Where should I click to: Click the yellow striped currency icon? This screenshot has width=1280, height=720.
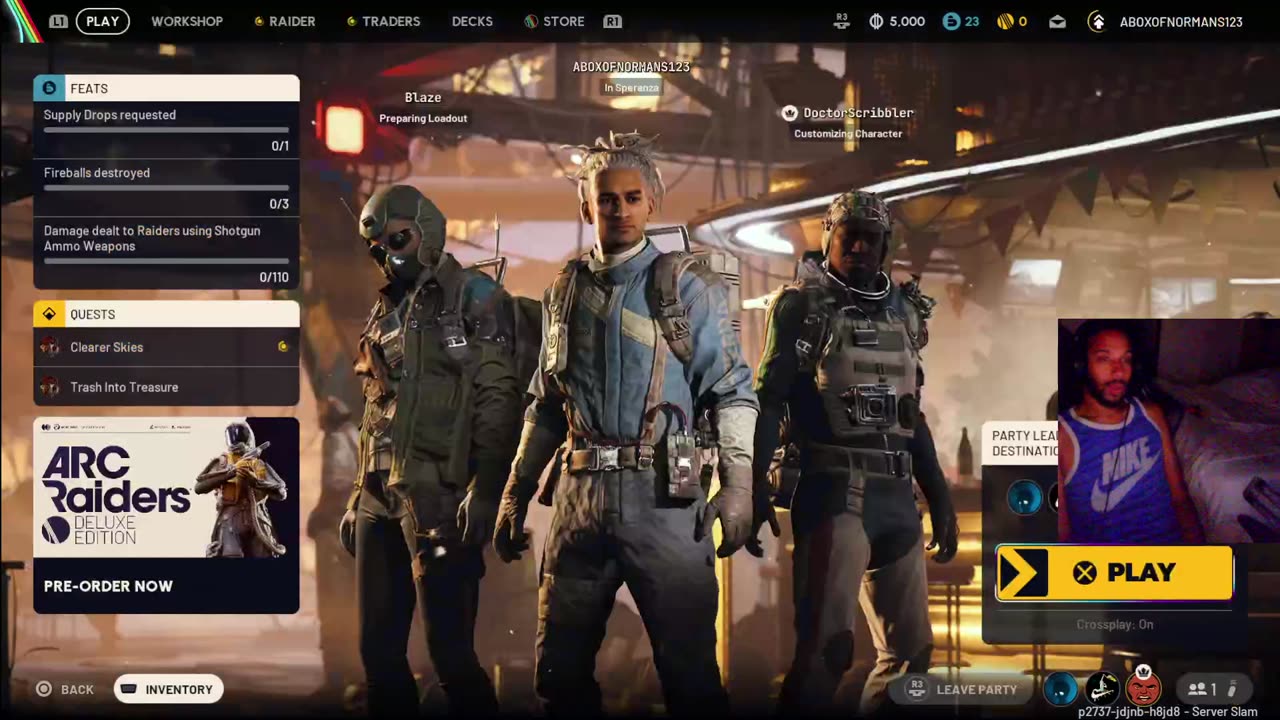pos(1005,21)
